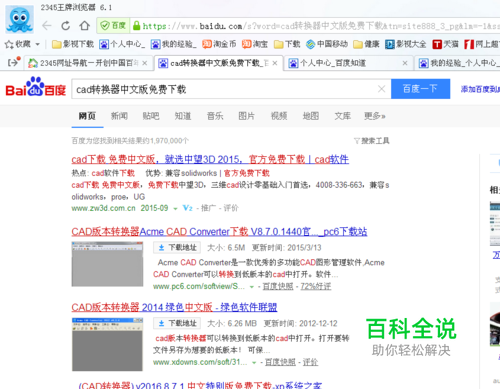This screenshot has width=500, height=389.
Task: Open CAD版本转换器 2014 绿色中文版 result
Action: tap(174, 307)
